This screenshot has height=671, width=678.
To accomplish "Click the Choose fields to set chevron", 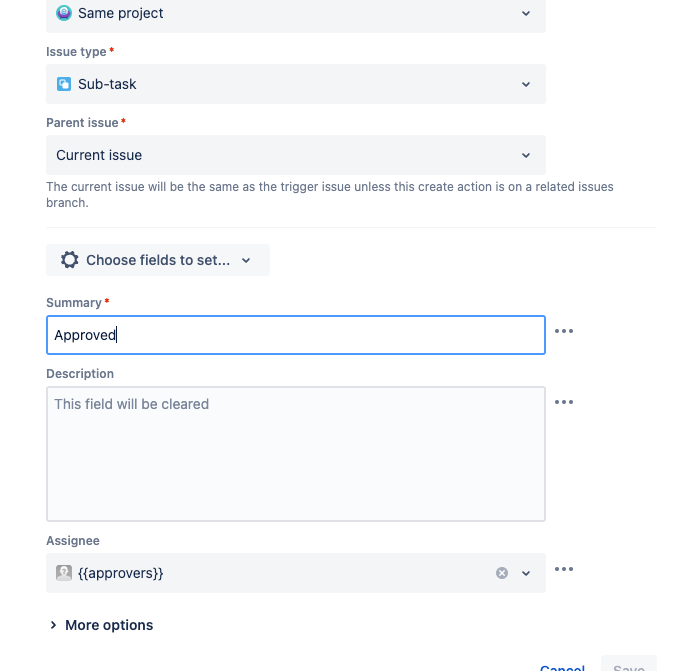I will click(246, 260).
